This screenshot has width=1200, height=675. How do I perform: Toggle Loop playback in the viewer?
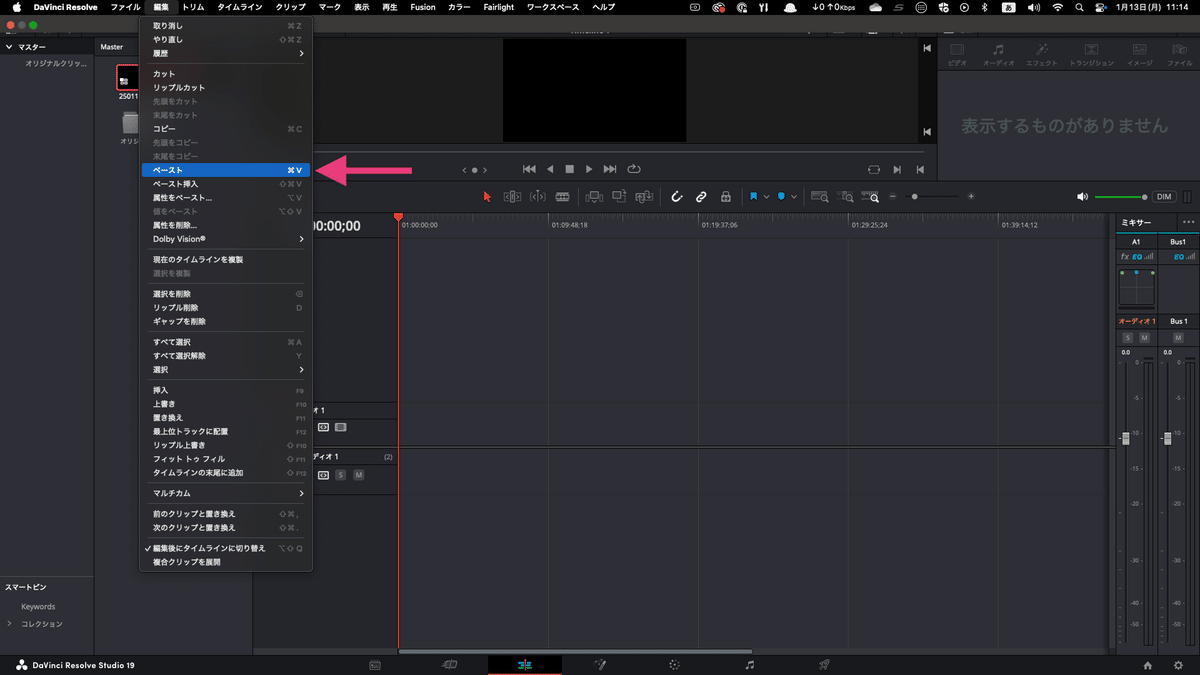pyautogui.click(x=634, y=169)
